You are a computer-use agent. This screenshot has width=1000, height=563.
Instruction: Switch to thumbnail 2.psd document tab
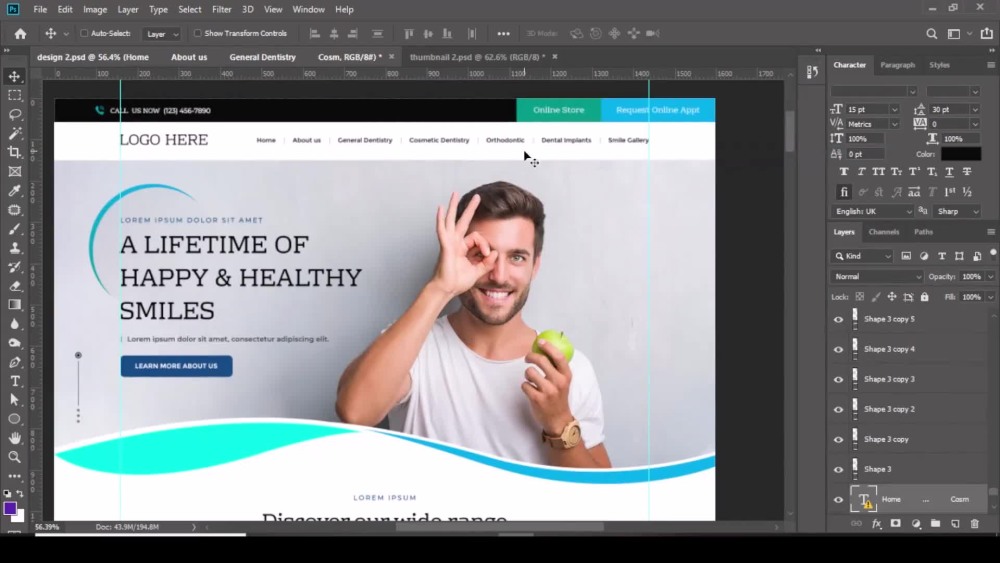coord(477,57)
